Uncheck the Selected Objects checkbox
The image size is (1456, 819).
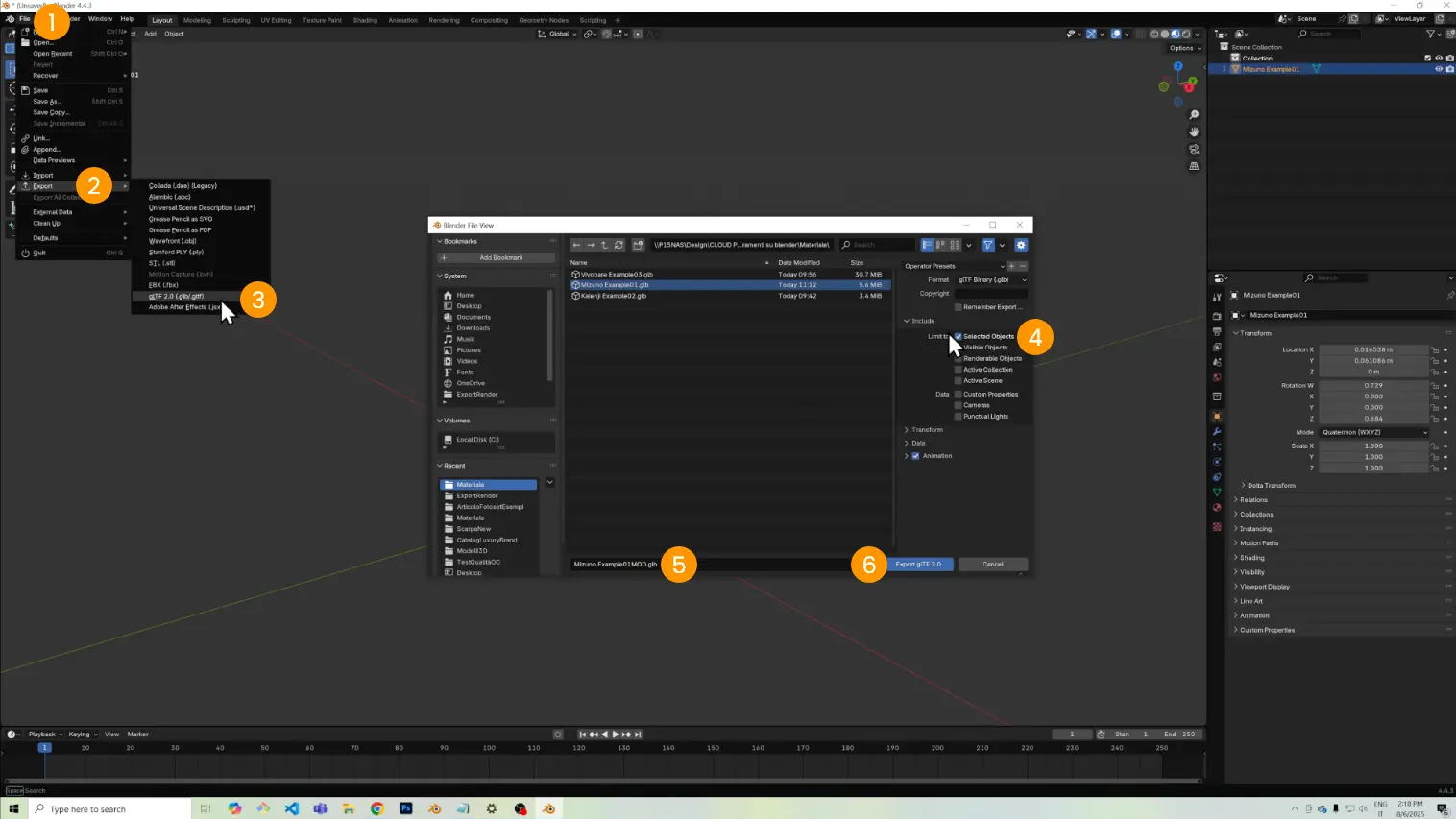959,336
